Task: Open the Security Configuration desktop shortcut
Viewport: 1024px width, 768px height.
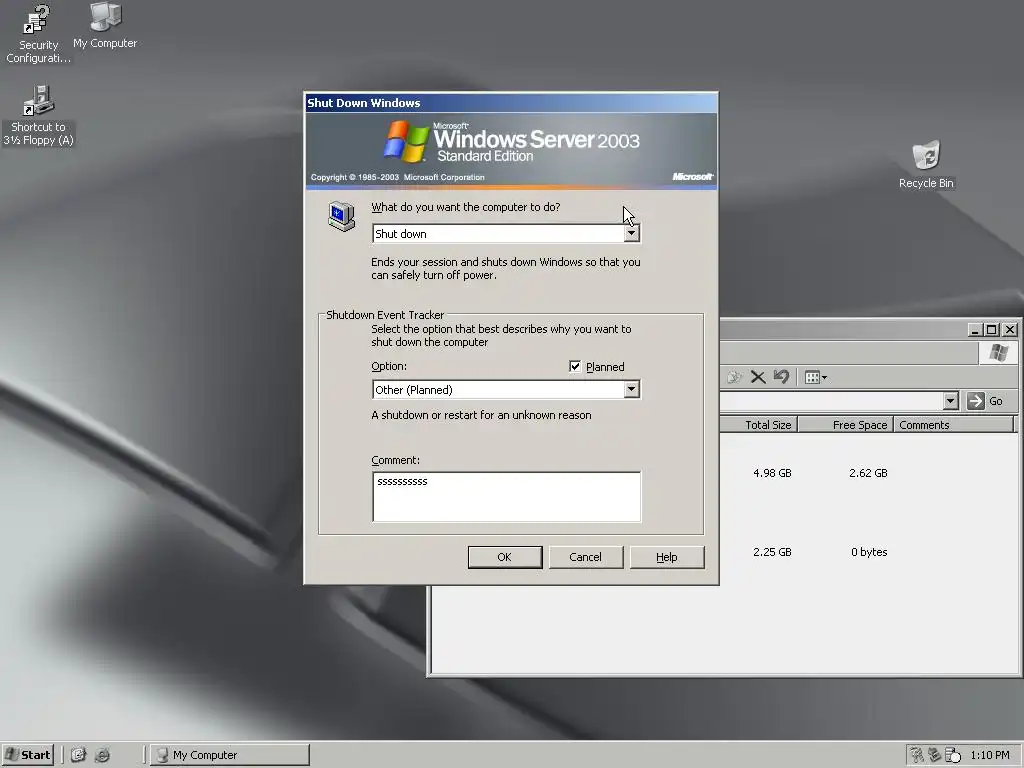Action: click(x=37, y=33)
